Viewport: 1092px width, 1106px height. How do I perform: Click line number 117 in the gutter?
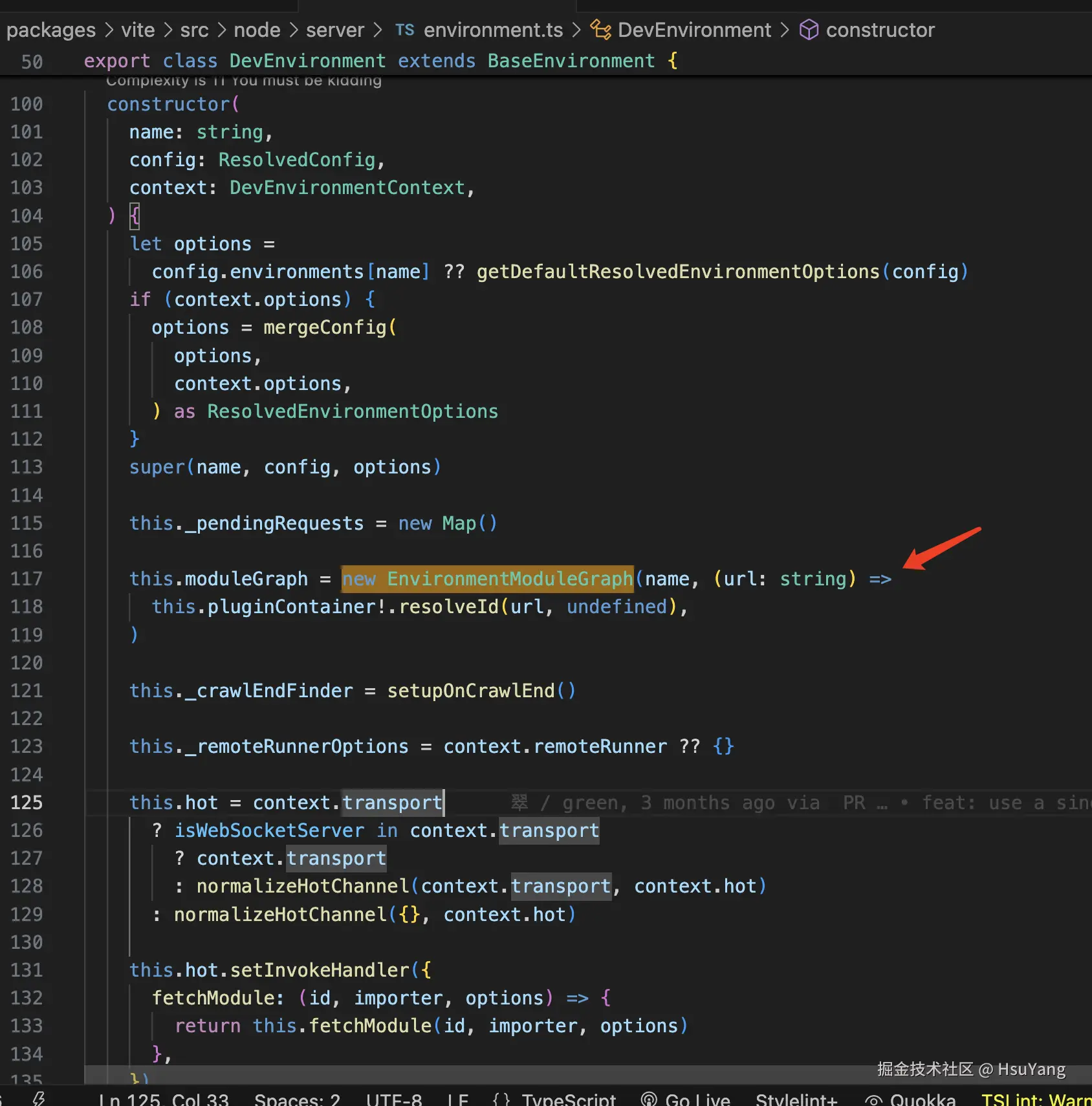click(27, 579)
